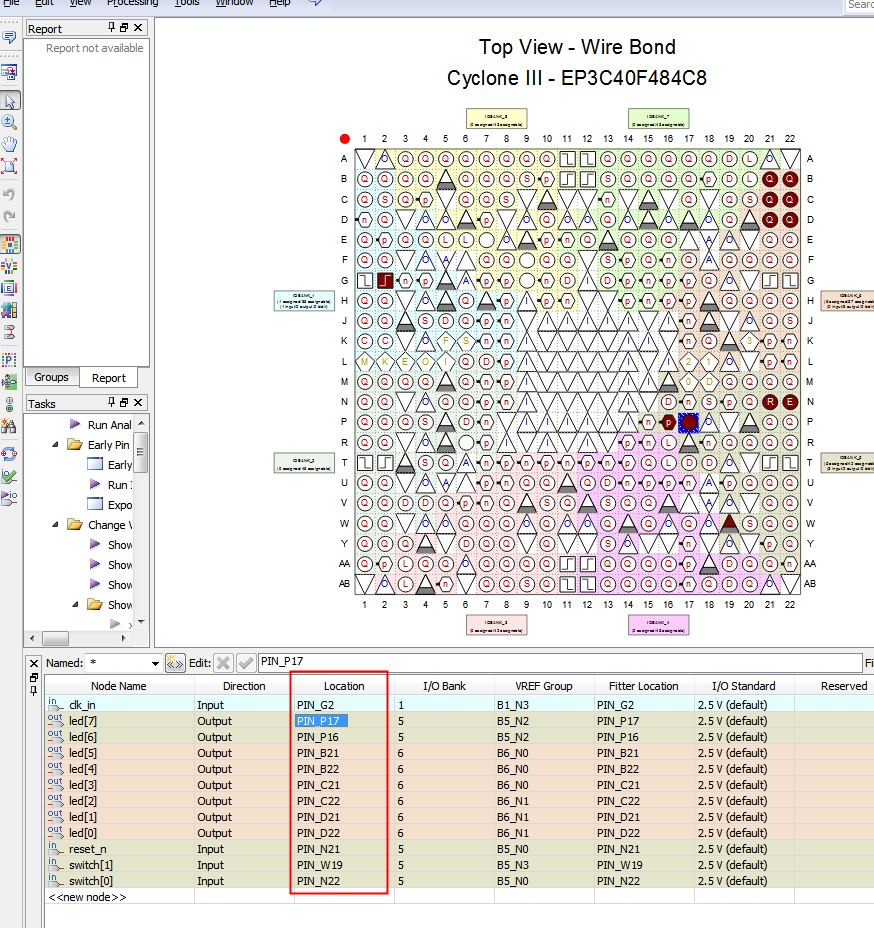Toggle the Show VREF Groups view button
Viewport: 874px width, 928px height.
point(10,266)
